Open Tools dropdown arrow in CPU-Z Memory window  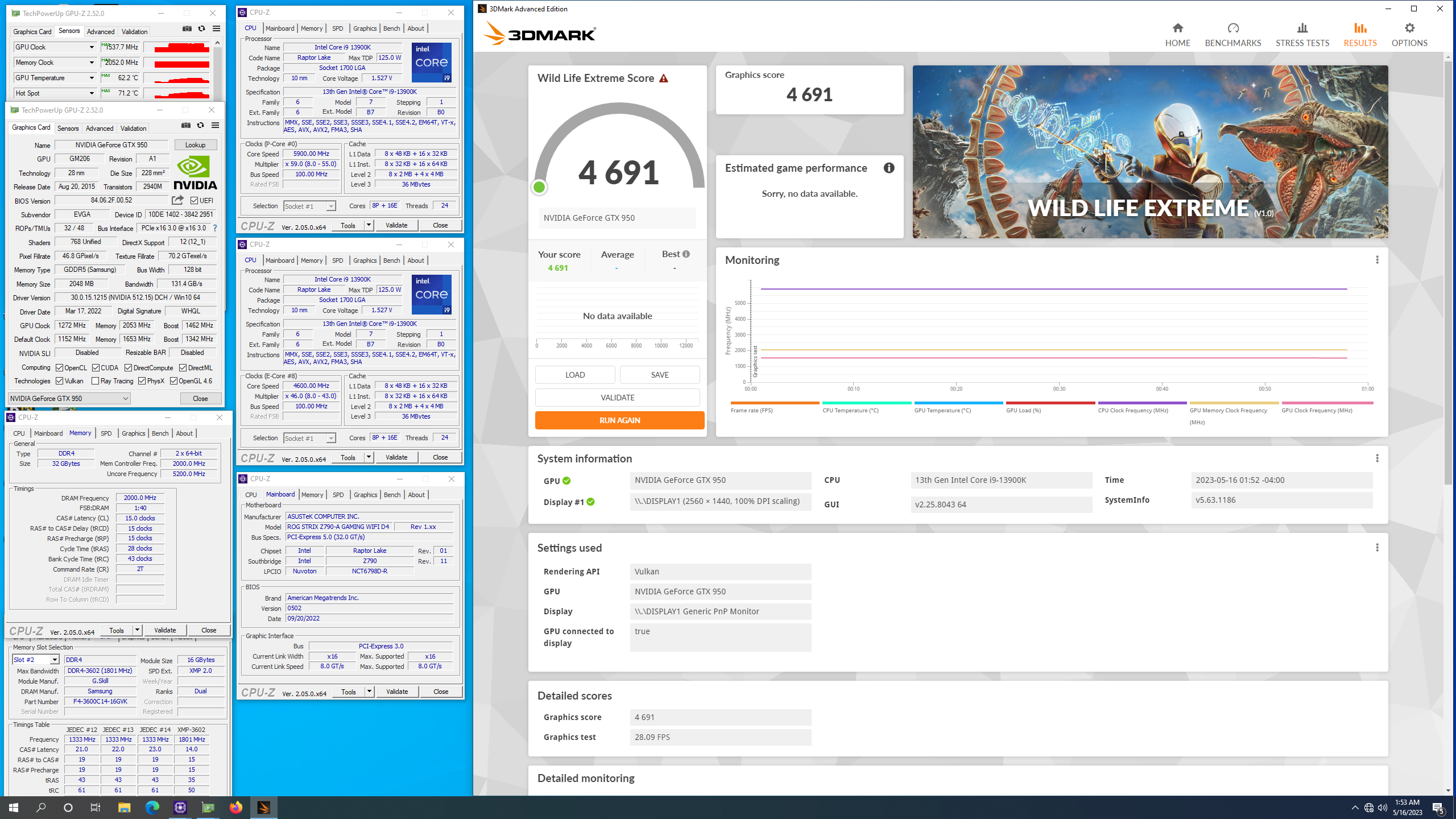pos(137,630)
